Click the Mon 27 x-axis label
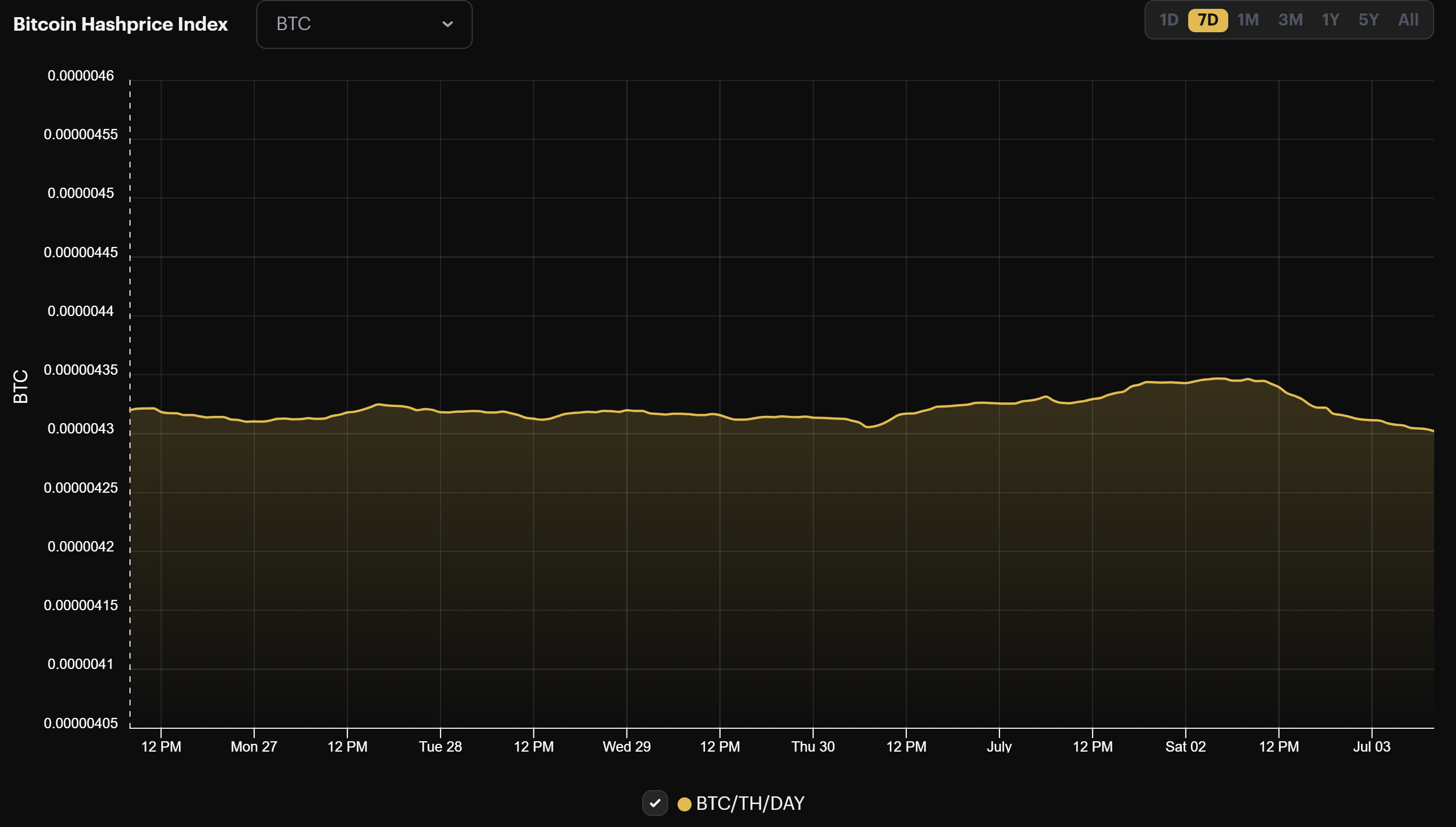The height and width of the screenshot is (827, 1456). (x=254, y=746)
